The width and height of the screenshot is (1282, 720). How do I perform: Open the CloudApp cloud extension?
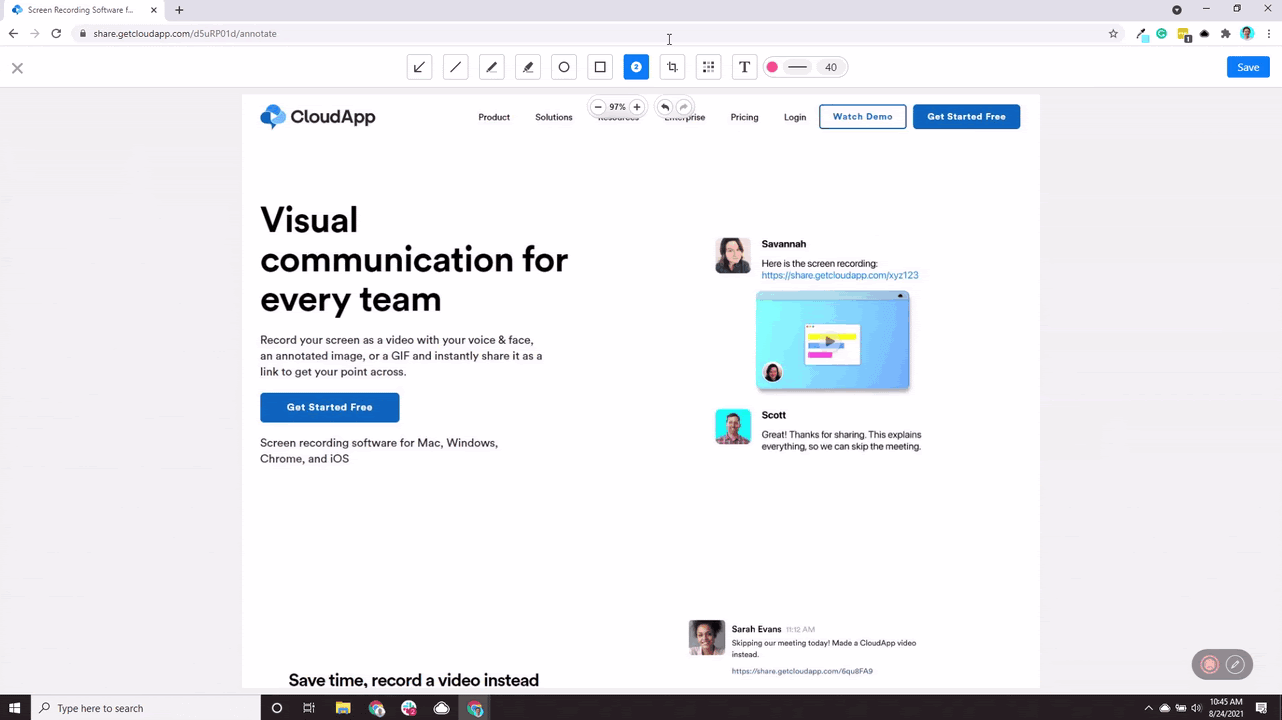point(1204,33)
